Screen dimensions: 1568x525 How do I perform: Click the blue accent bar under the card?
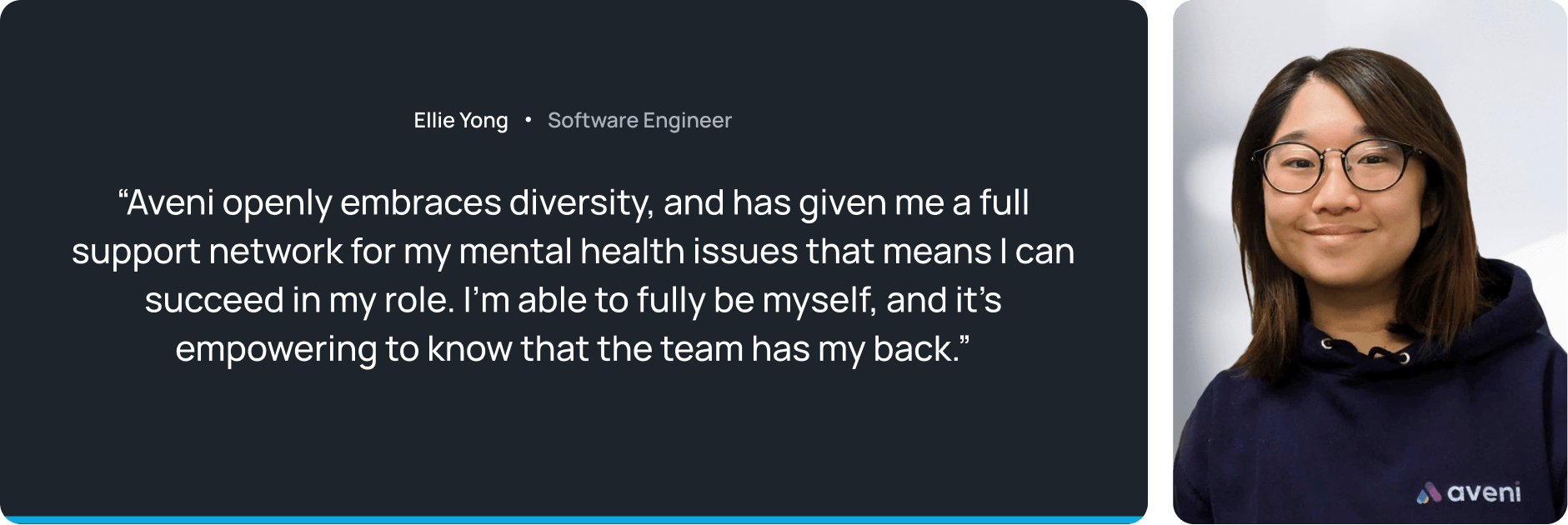[574, 521]
